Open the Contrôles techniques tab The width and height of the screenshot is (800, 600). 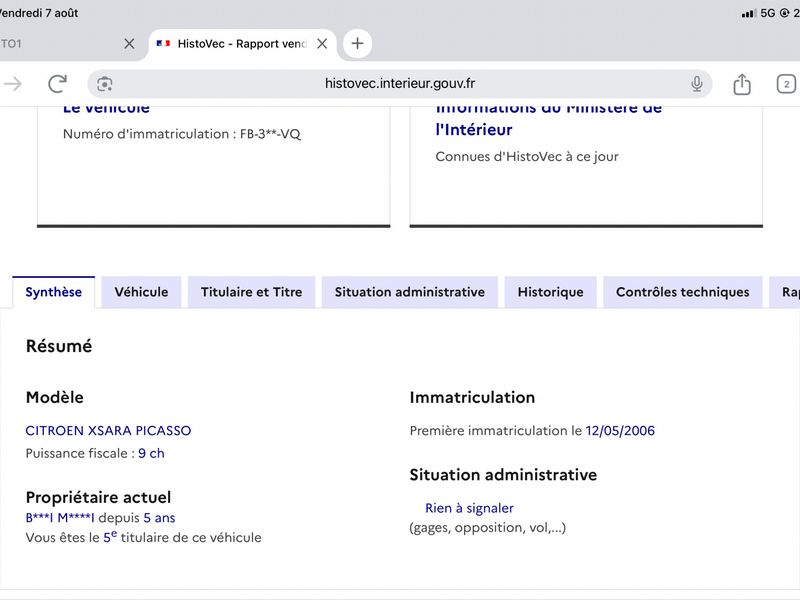[x=683, y=292]
